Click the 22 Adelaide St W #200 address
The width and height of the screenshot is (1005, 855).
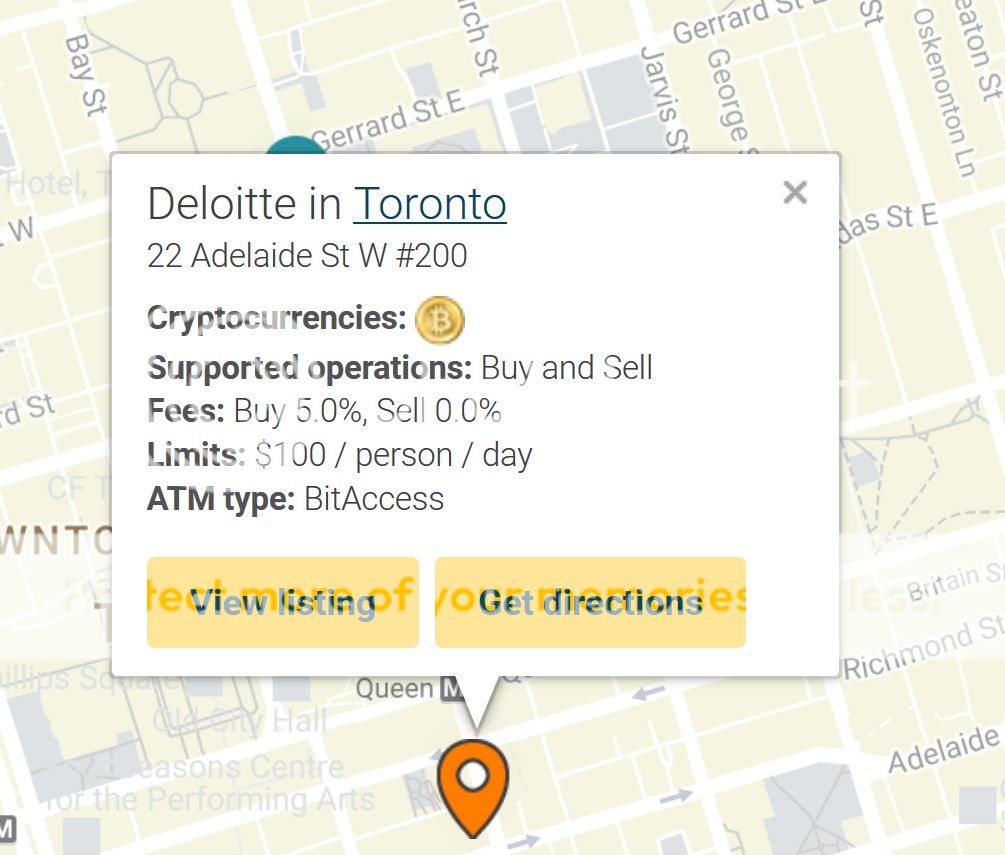click(x=307, y=255)
